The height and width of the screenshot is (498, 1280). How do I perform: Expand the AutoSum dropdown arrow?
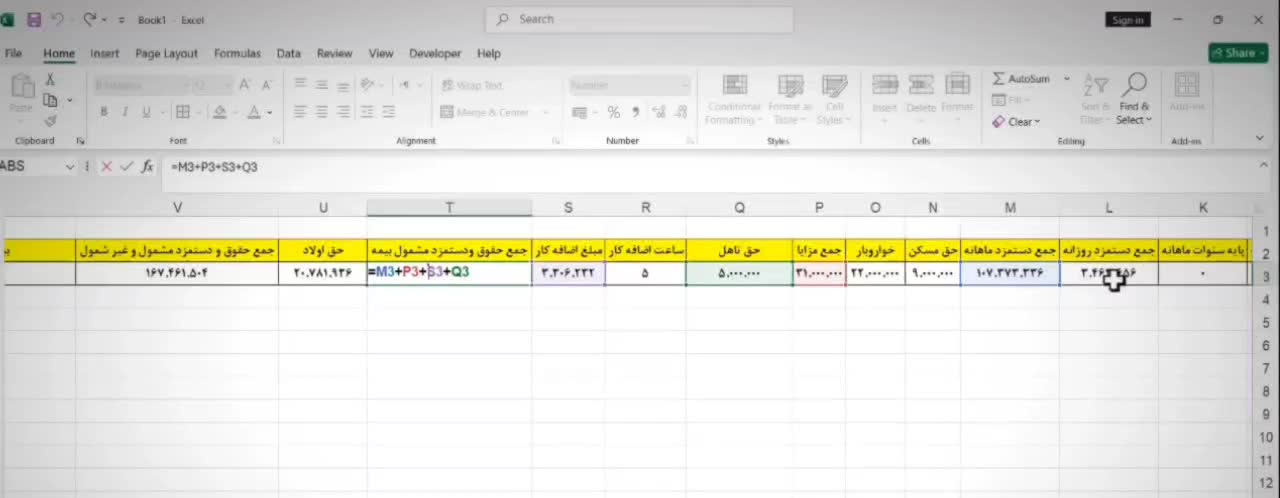pyautogui.click(x=1067, y=79)
